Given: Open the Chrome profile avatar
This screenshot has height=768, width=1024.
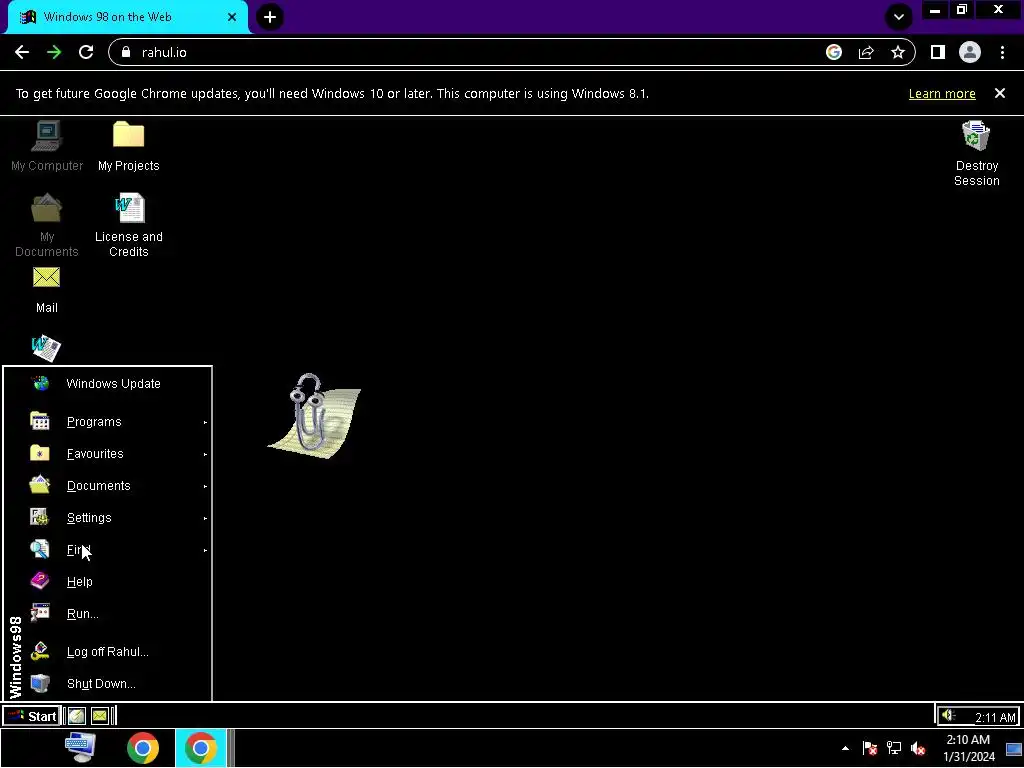Looking at the screenshot, I should 970,52.
